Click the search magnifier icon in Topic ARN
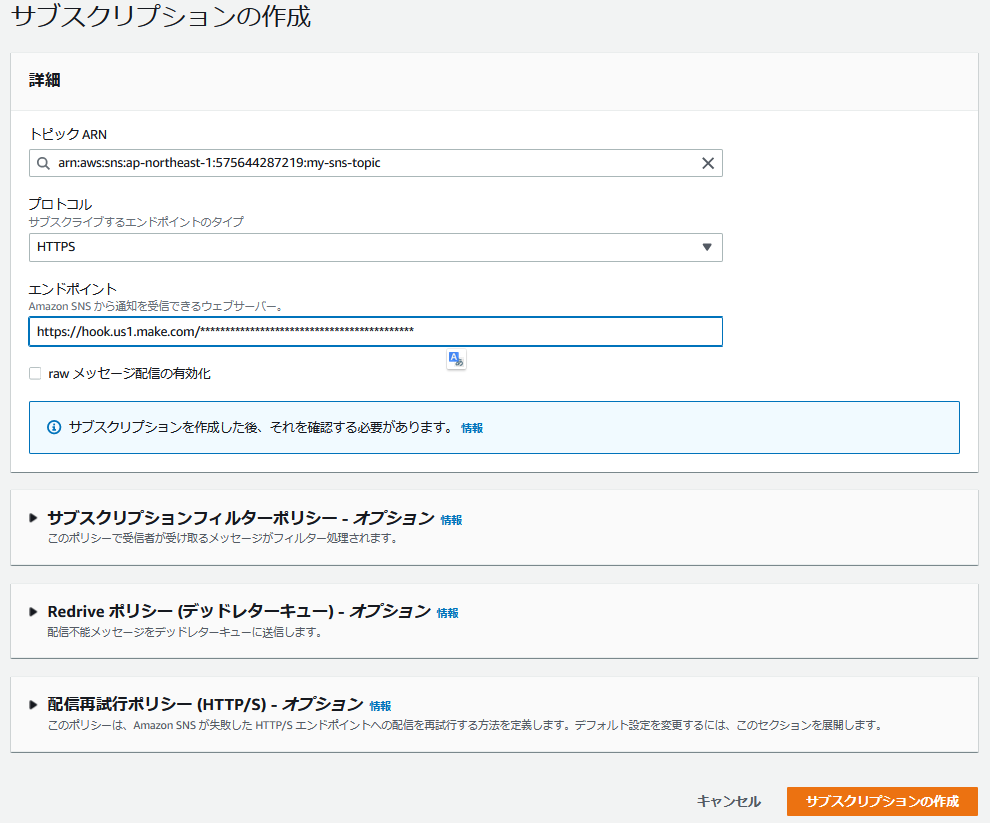The height and width of the screenshot is (823, 990). tap(43, 163)
